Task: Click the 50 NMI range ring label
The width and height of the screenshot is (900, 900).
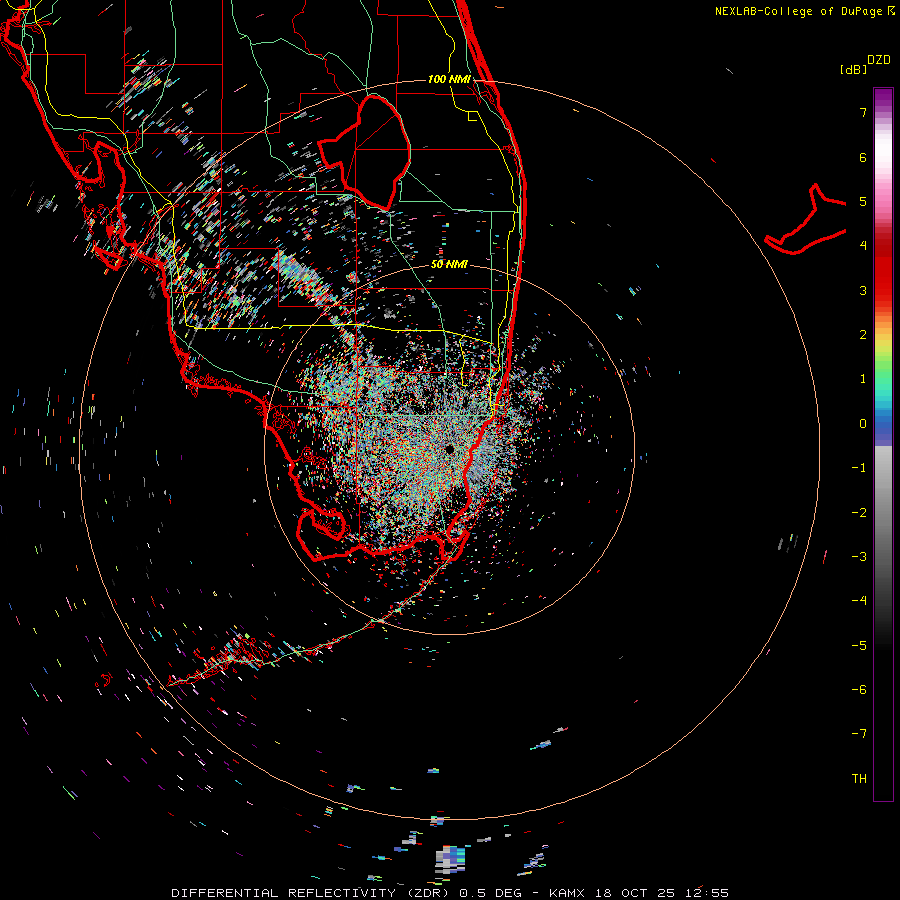Action: pyautogui.click(x=449, y=264)
